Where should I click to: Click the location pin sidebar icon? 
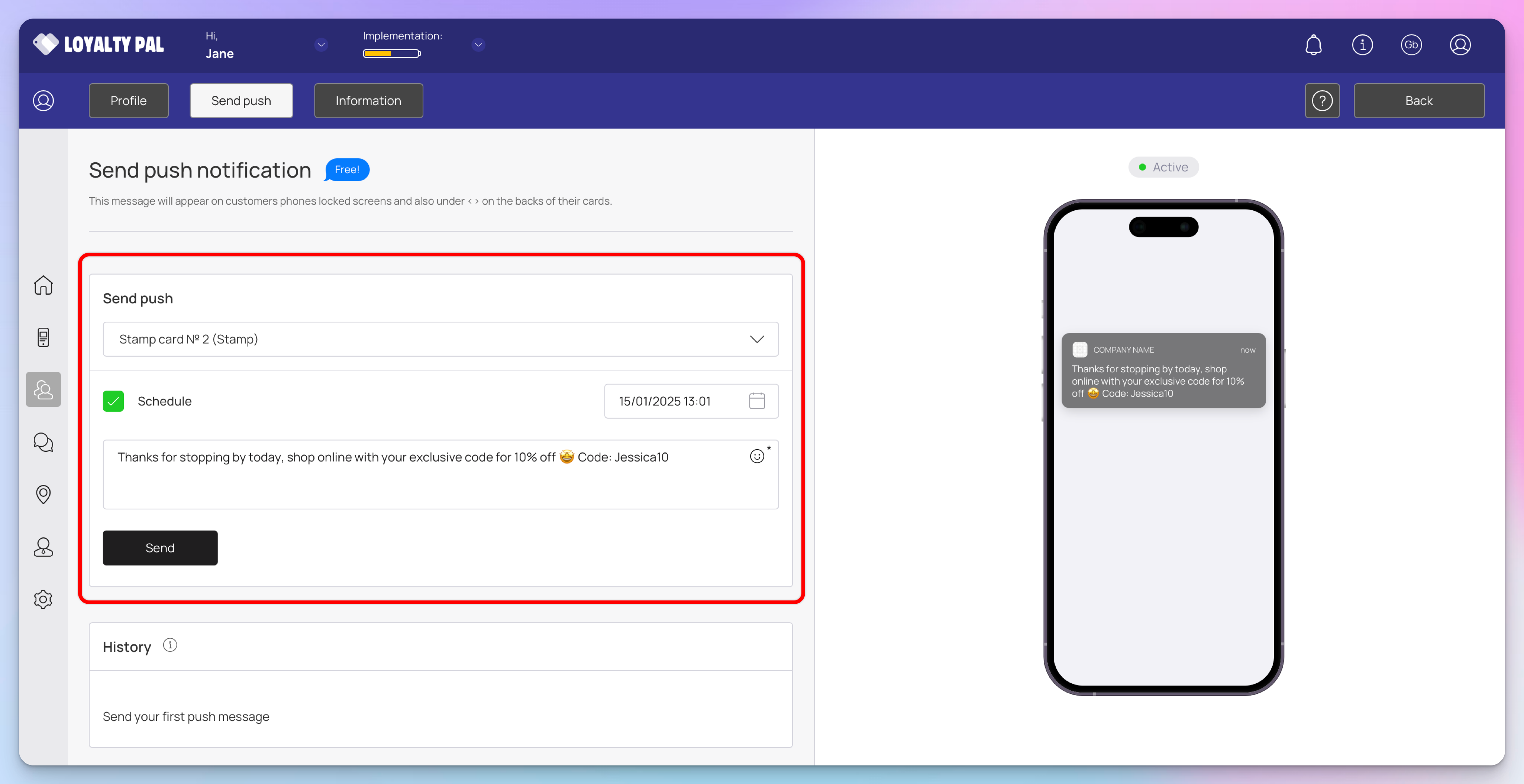click(x=43, y=494)
